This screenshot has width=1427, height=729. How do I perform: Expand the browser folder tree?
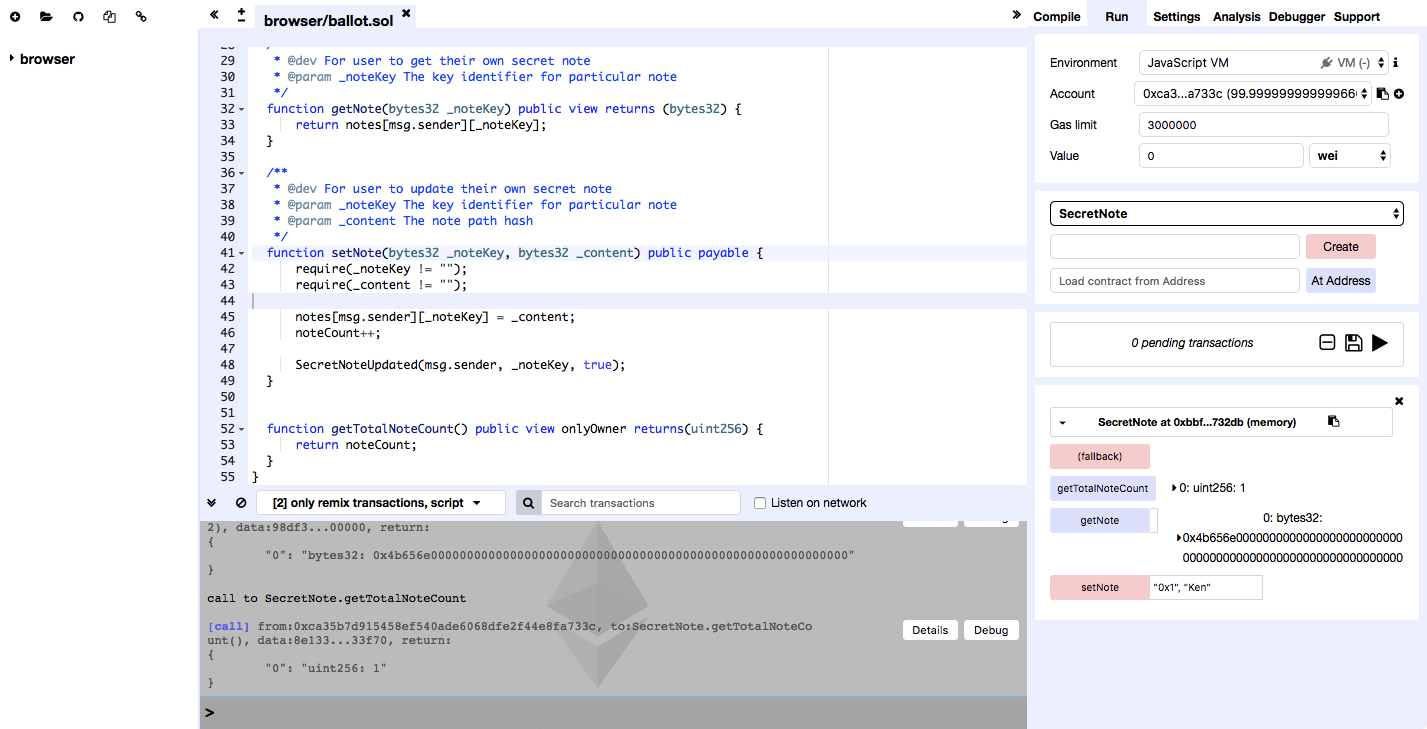click(x=12, y=59)
